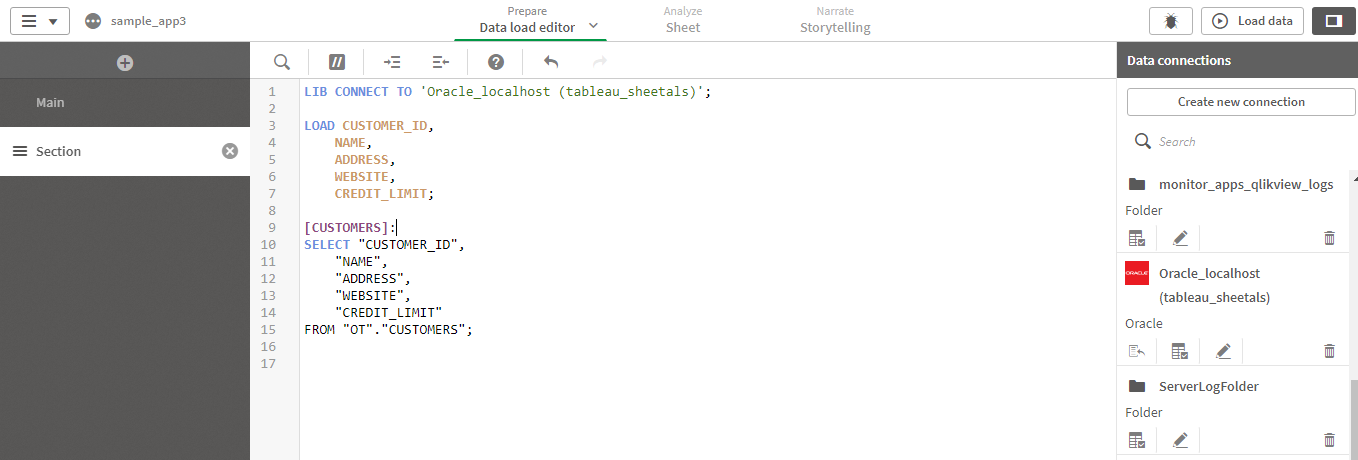This screenshot has width=1358, height=460.
Task: Go to the Narrate Storytelling tab
Action: point(835,20)
